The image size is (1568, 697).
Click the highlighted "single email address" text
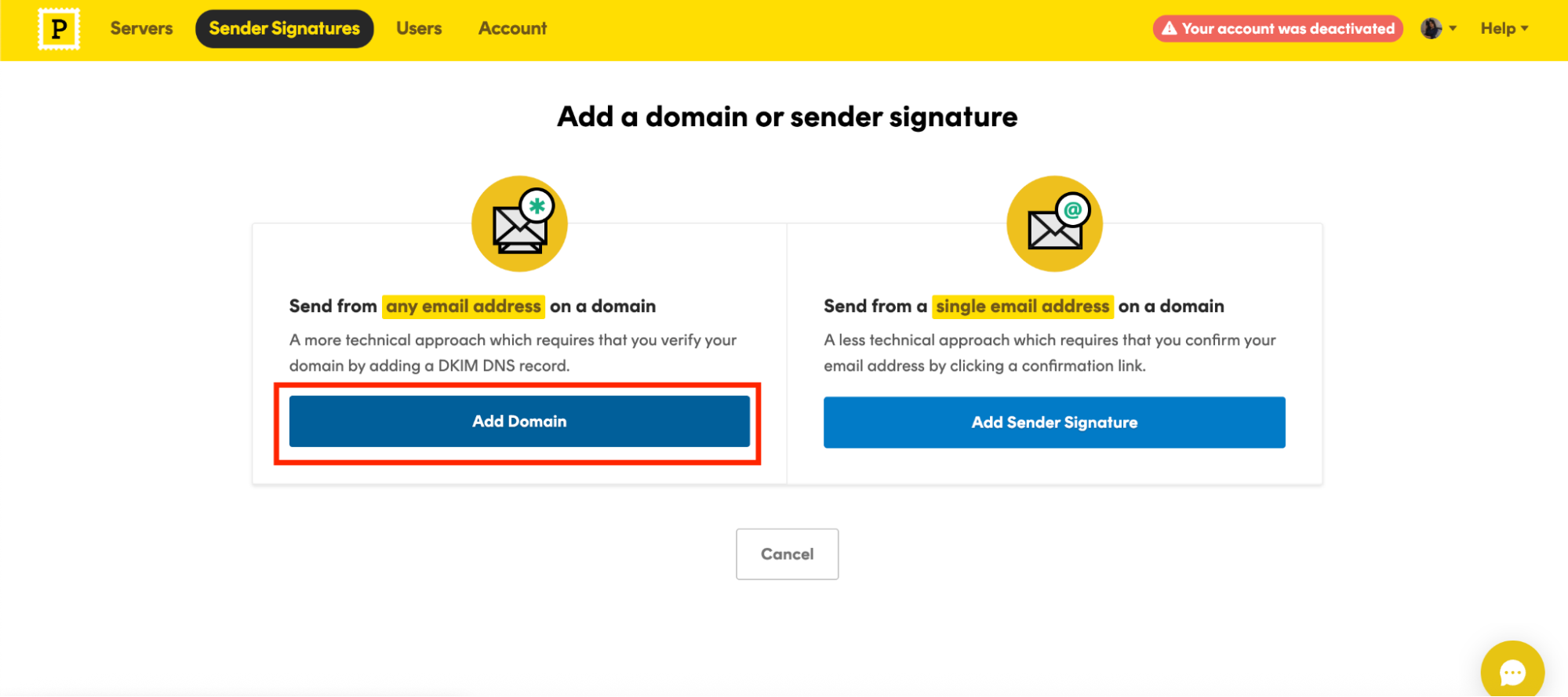1023,307
